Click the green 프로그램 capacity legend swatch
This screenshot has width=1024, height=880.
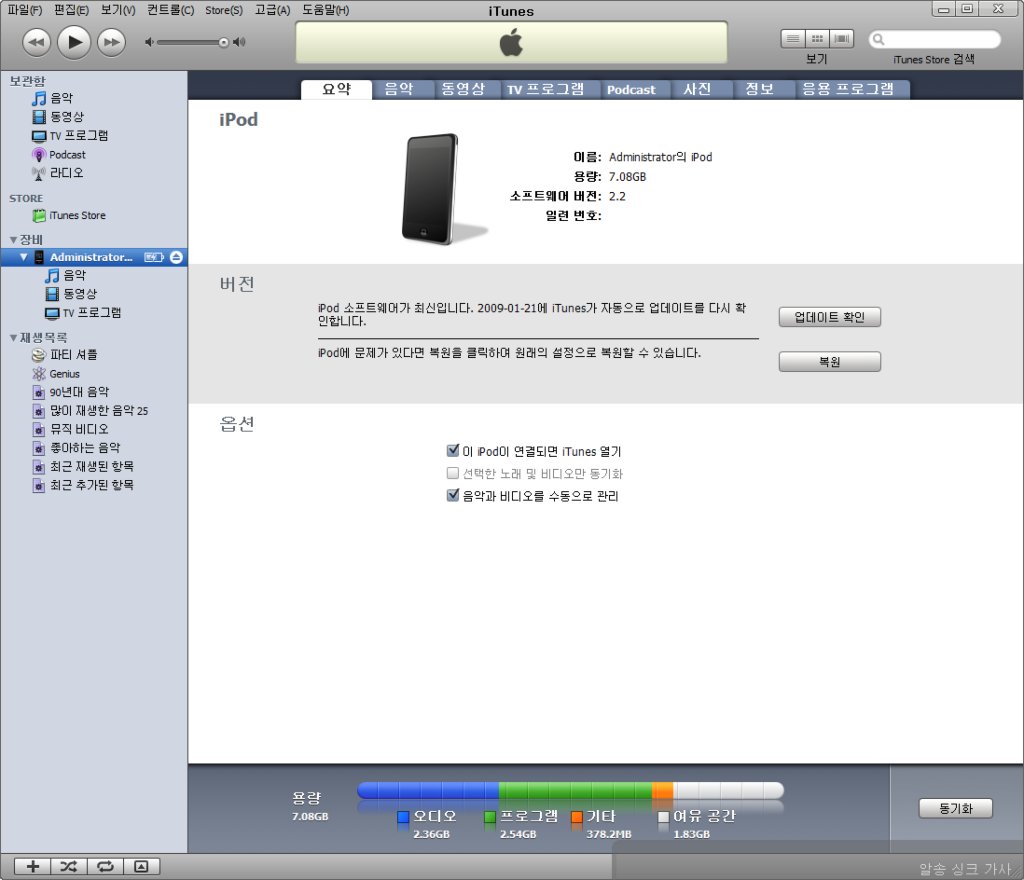(490, 817)
